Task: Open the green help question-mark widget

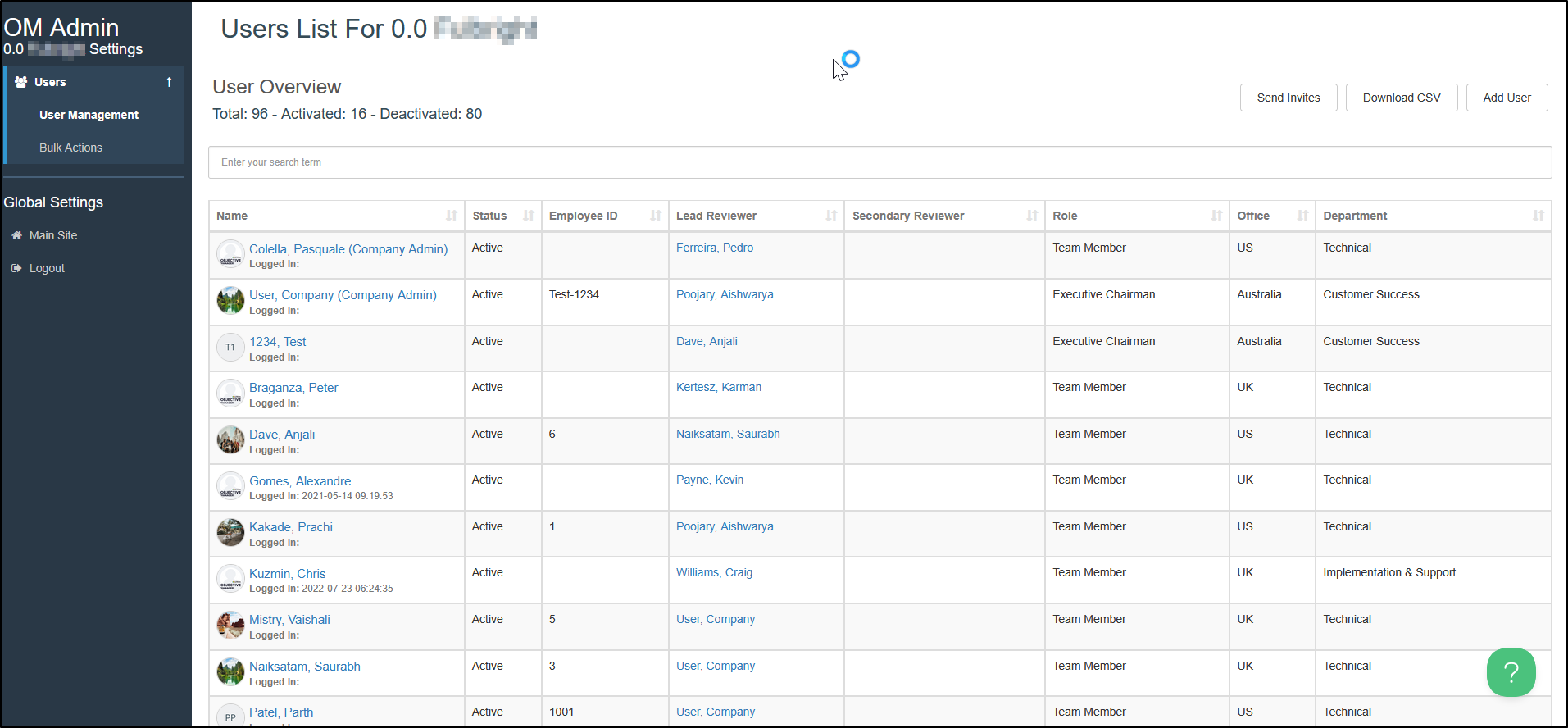Action: (x=1511, y=672)
